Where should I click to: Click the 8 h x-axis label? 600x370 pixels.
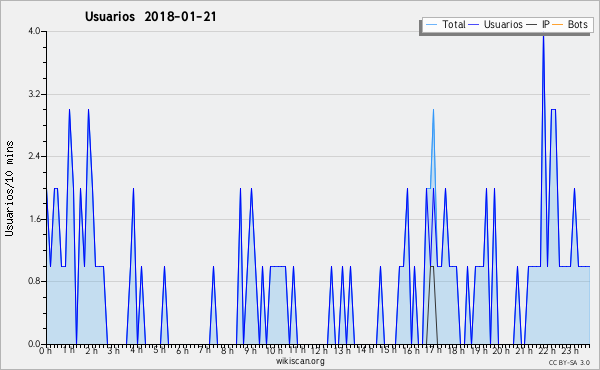(227, 350)
